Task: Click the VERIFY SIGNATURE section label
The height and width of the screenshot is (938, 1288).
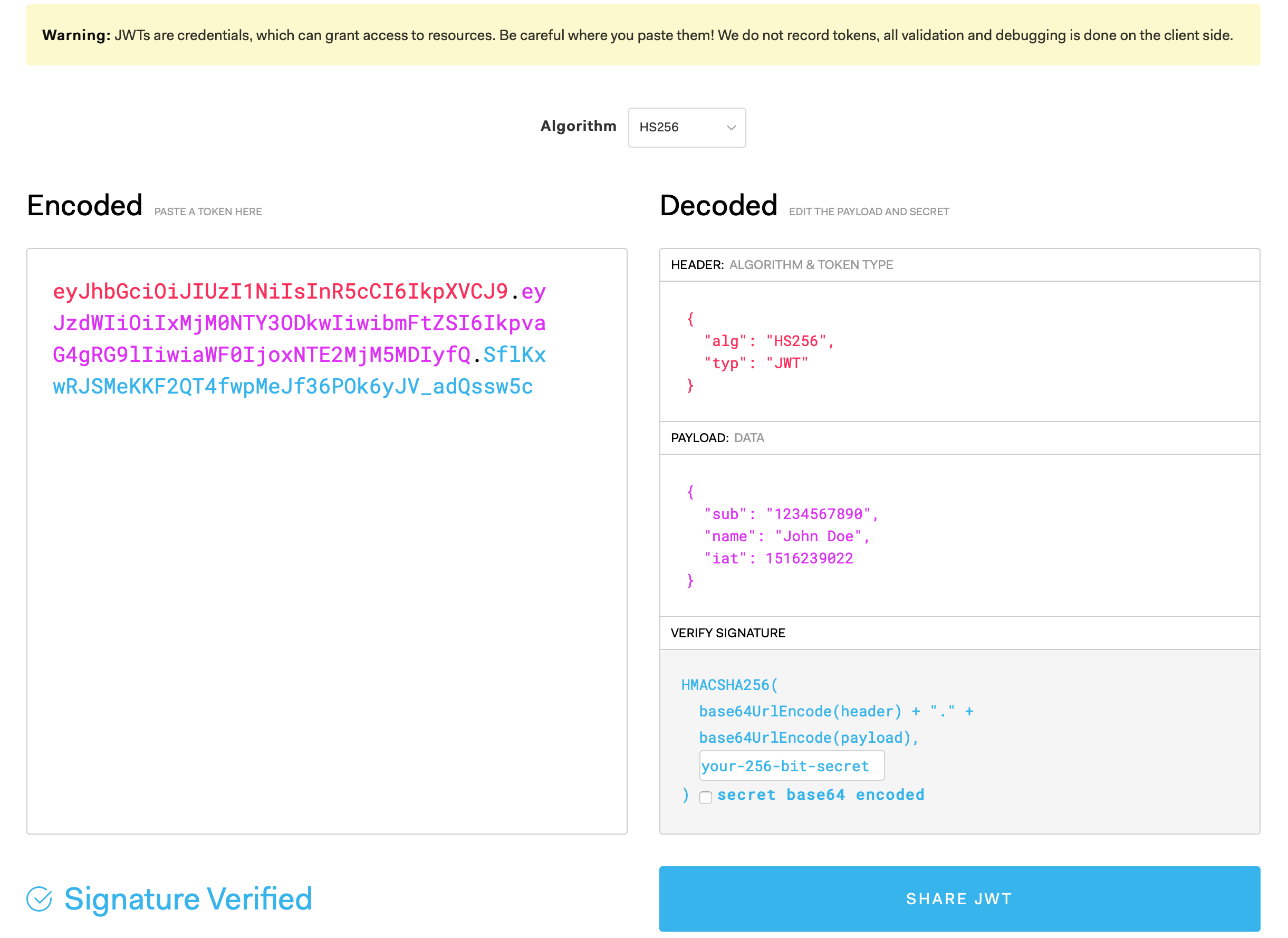Action: [727, 633]
